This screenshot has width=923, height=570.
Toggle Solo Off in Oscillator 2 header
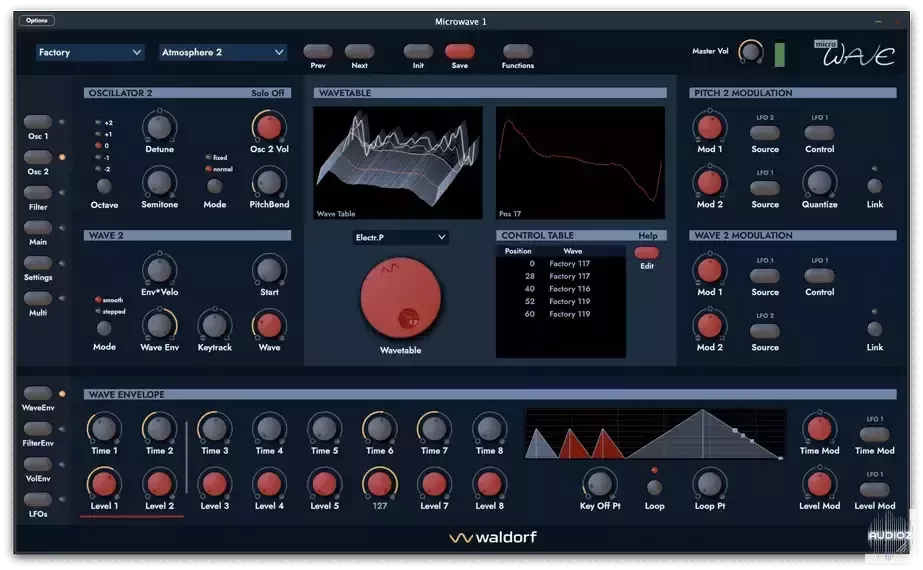click(x=267, y=93)
